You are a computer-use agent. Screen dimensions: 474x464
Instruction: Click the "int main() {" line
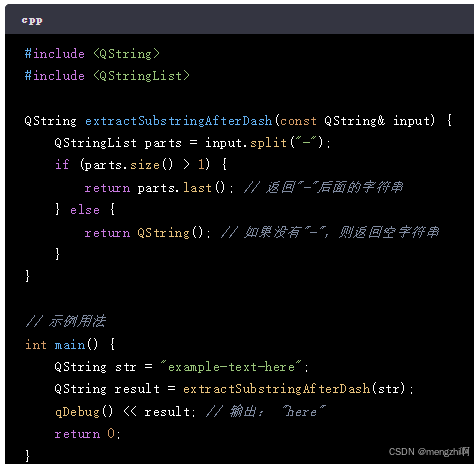coord(70,345)
